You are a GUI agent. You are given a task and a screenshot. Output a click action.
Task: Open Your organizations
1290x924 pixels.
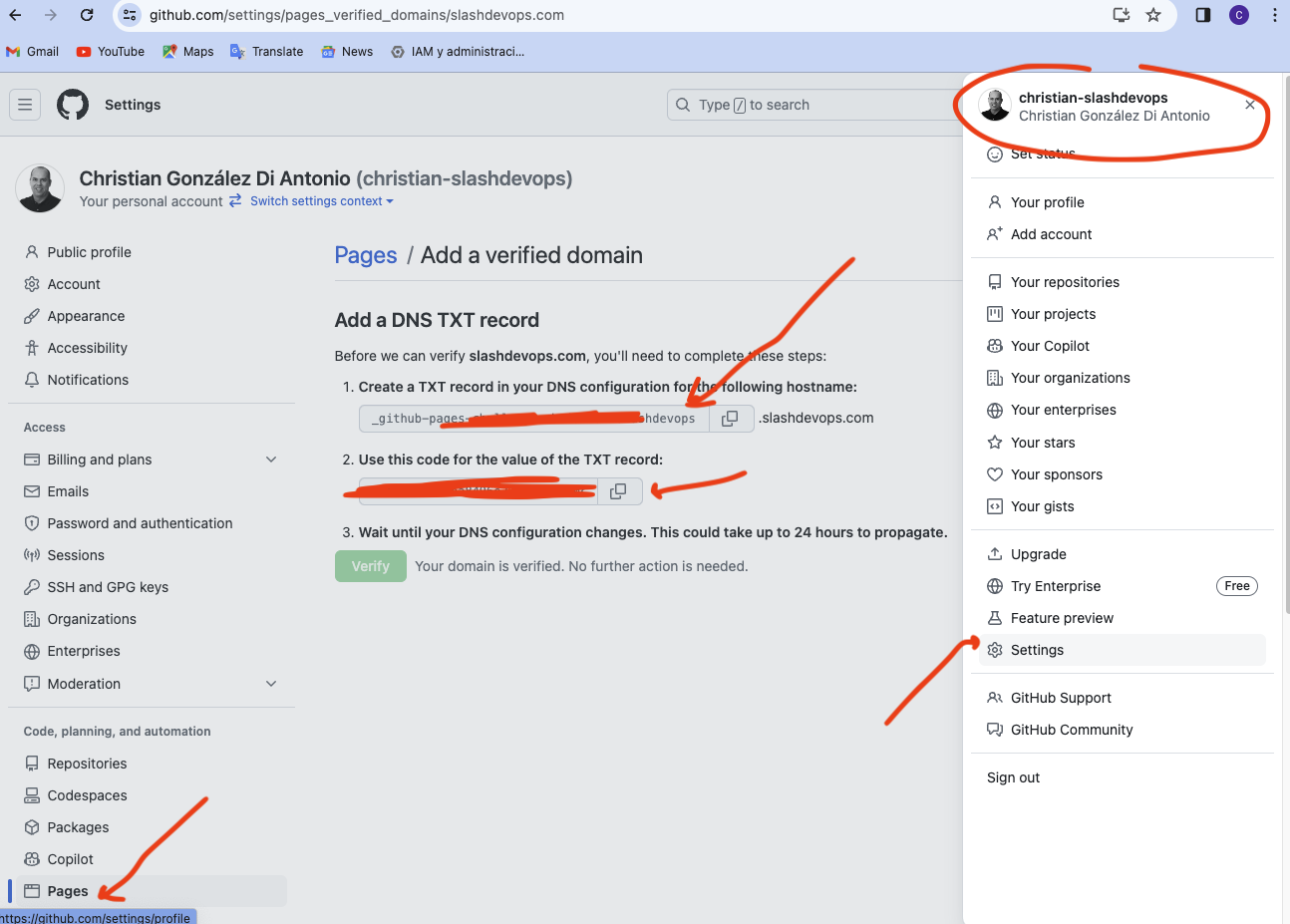[1123, 378]
